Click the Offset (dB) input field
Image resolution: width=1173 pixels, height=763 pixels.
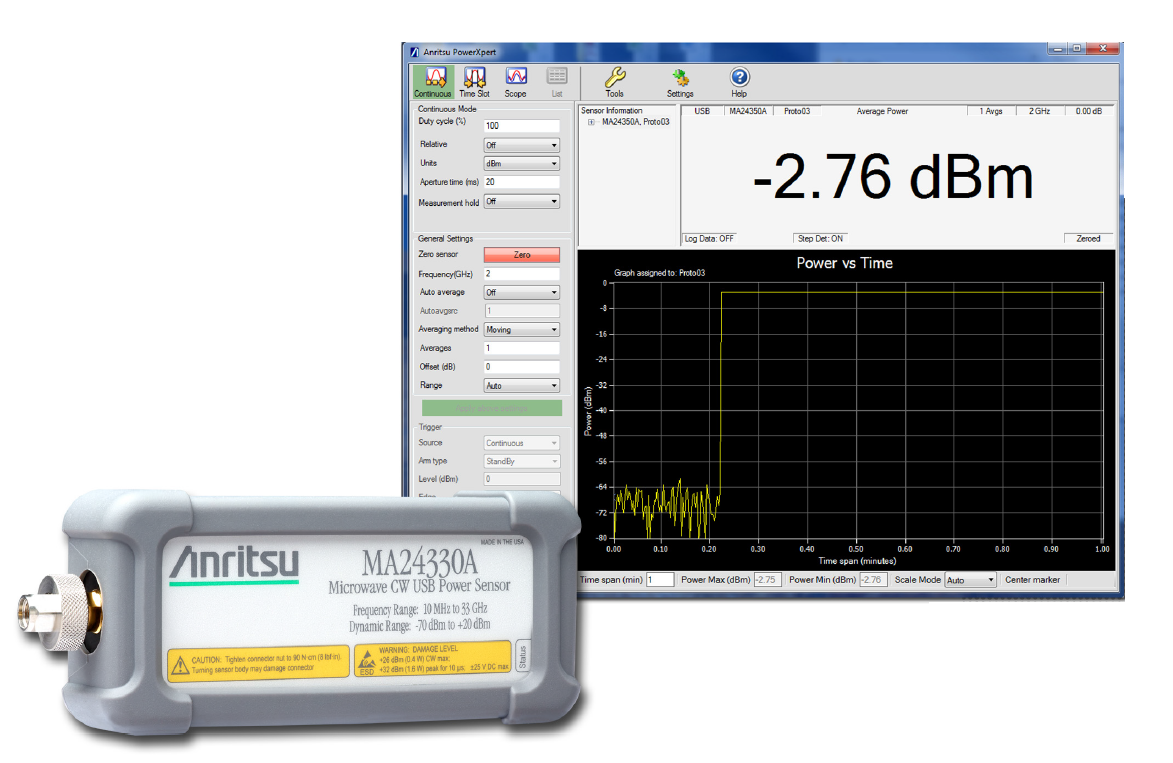521,367
